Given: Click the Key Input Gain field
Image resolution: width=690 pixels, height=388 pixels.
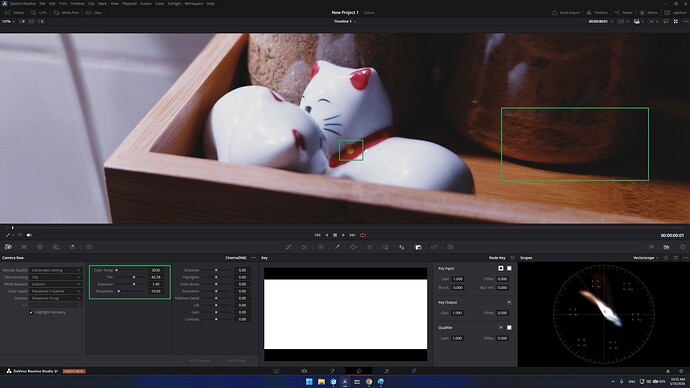Looking at the screenshot, I should click(x=458, y=279).
